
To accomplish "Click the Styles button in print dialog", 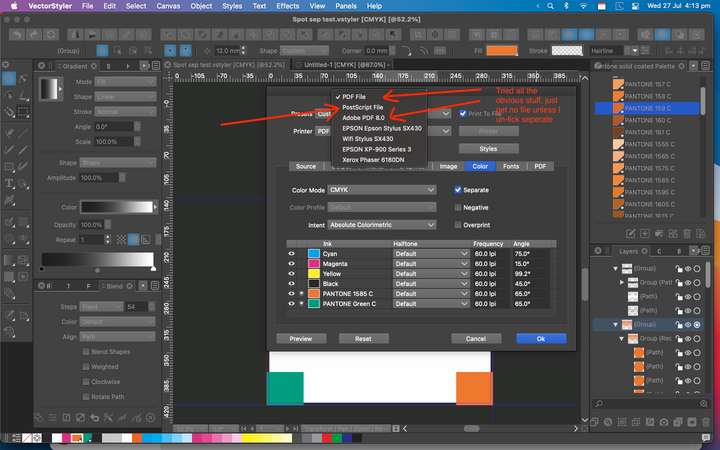I will (488, 149).
